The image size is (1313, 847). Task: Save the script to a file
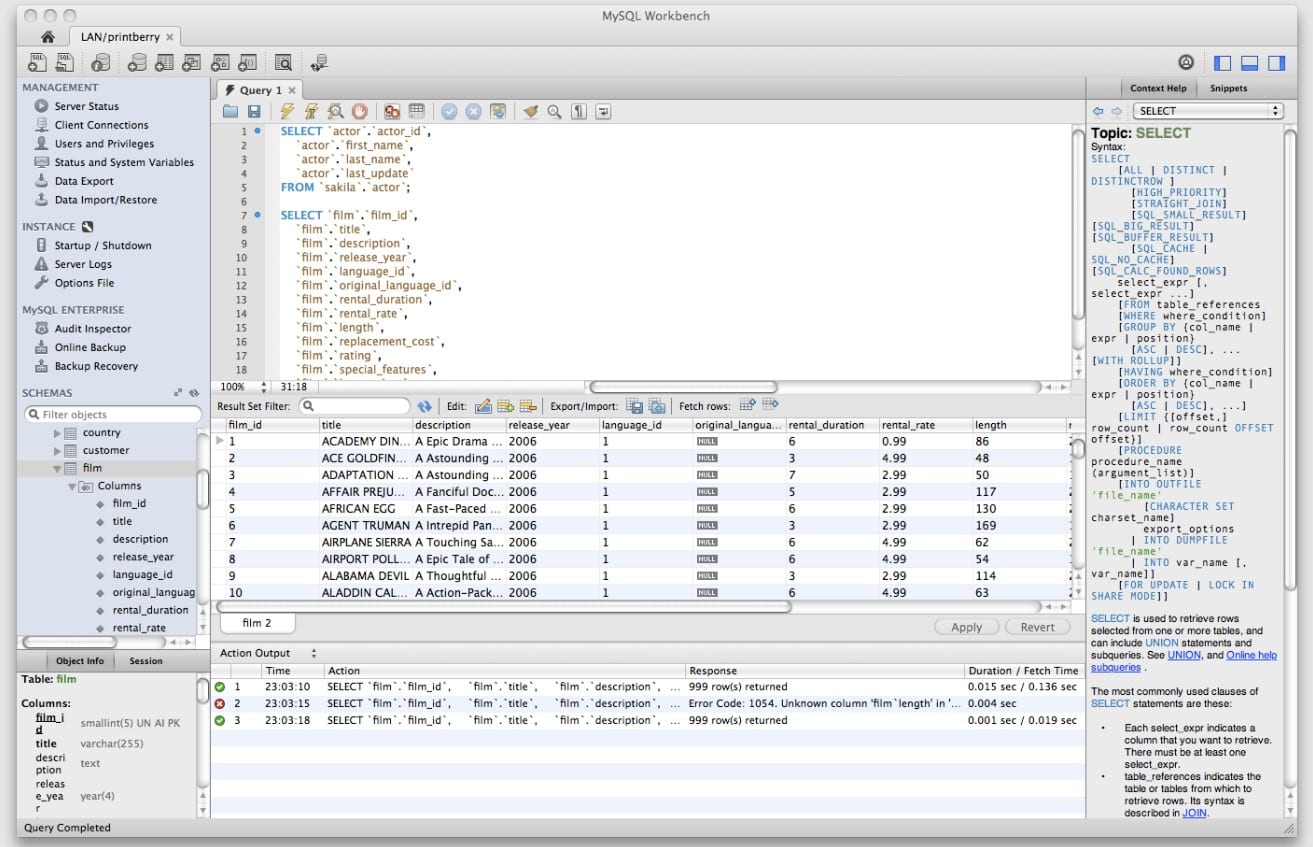coord(254,112)
